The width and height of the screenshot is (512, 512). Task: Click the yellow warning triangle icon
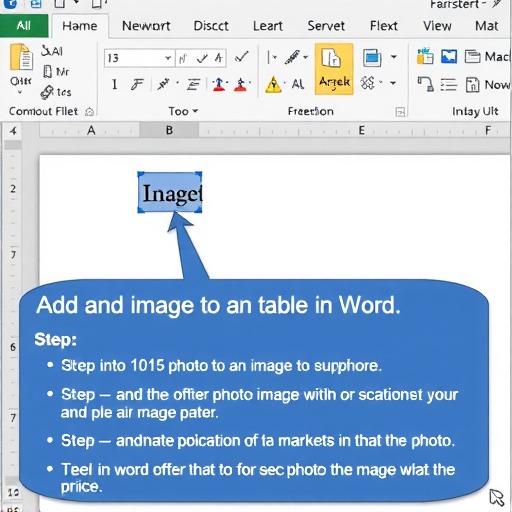(273, 85)
